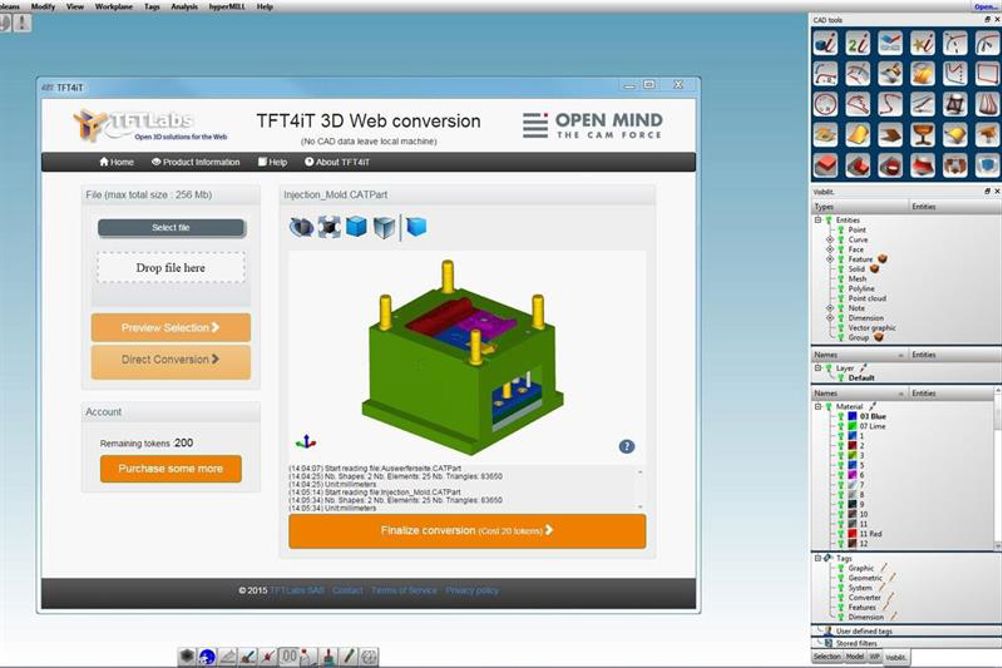Toggle visibility bulb for Default layer
The width and height of the screenshot is (1002, 668).
841,378
